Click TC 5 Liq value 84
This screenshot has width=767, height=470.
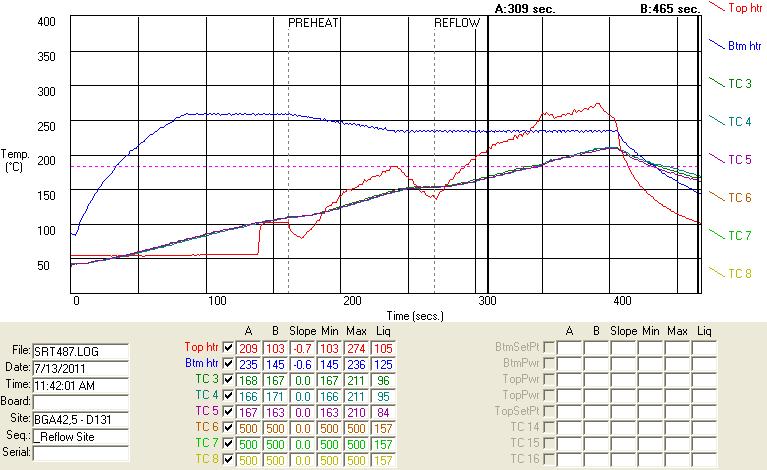[383, 412]
